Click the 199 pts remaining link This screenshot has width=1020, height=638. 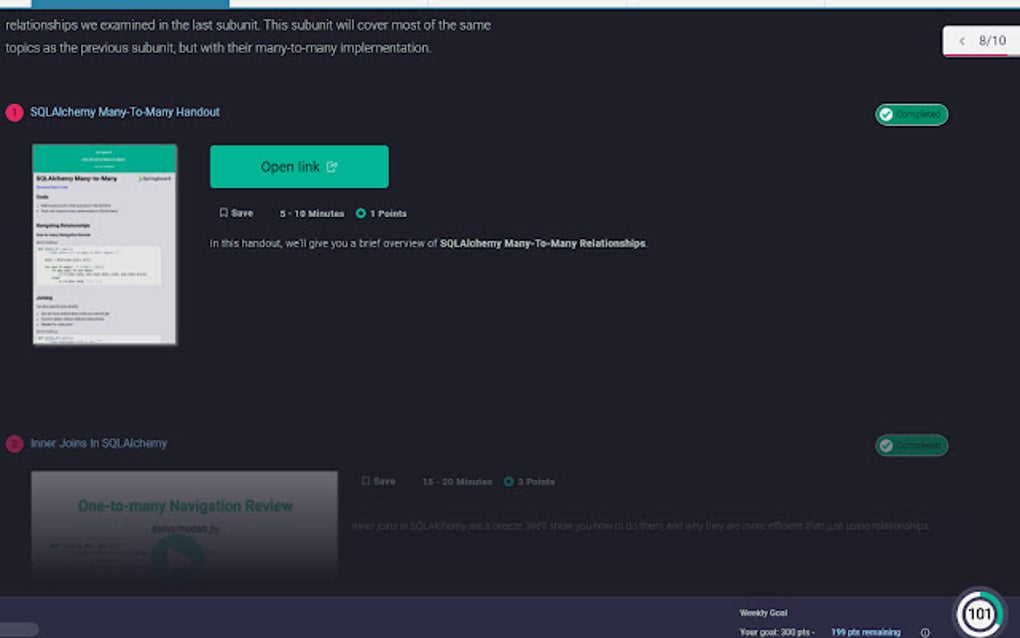pos(866,632)
